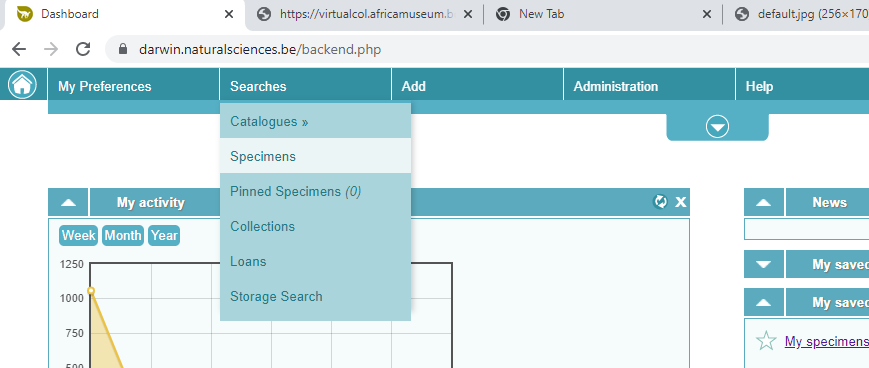
Task: Collapse the My activity widget
Action: point(68,202)
